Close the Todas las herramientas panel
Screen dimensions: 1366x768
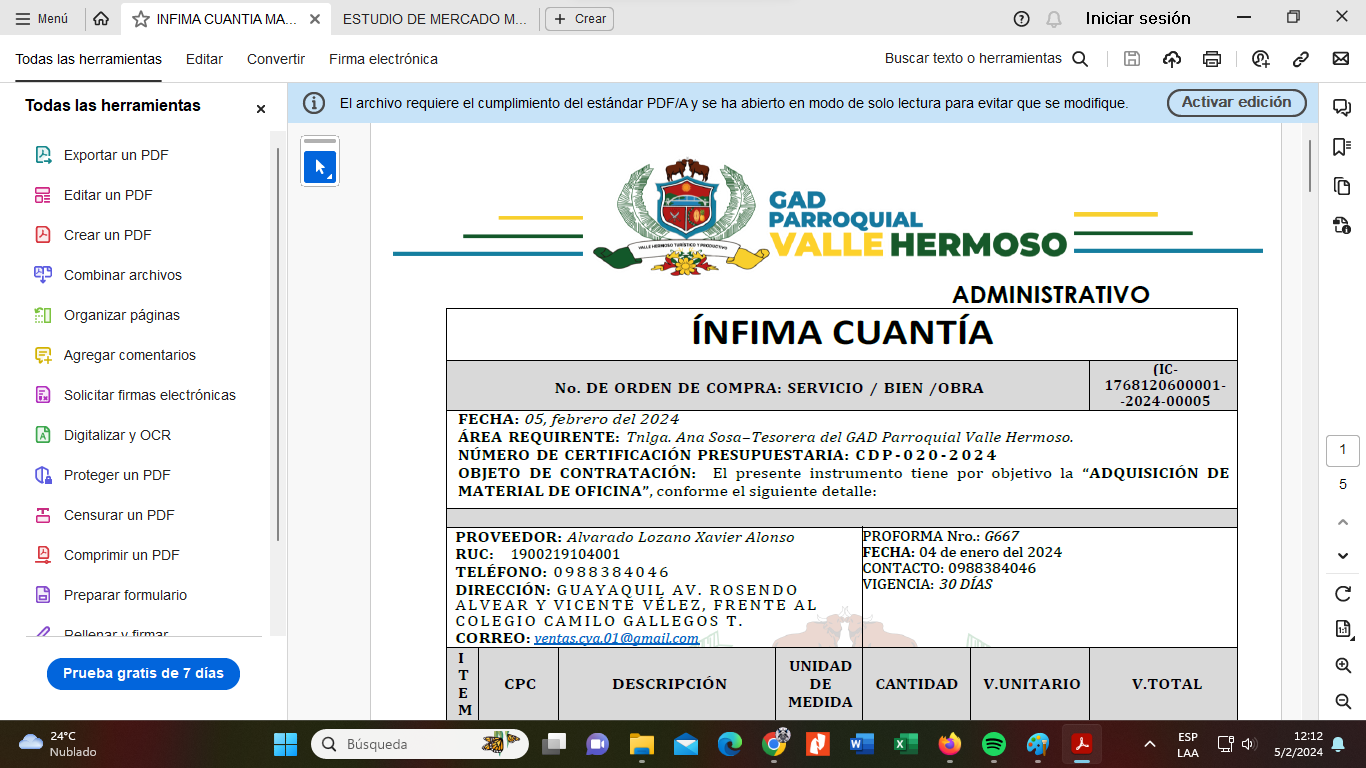click(x=261, y=109)
